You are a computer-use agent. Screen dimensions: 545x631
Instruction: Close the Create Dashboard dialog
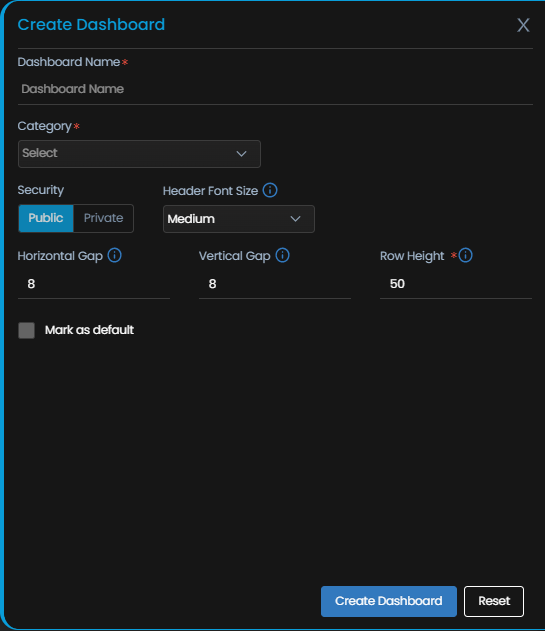(x=523, y=25)
